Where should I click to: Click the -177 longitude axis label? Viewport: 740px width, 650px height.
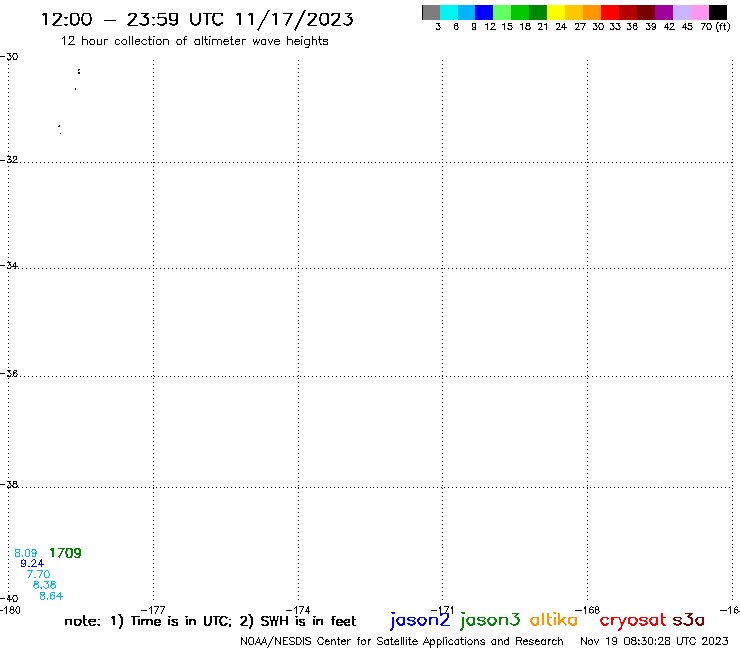pos(153,610)
